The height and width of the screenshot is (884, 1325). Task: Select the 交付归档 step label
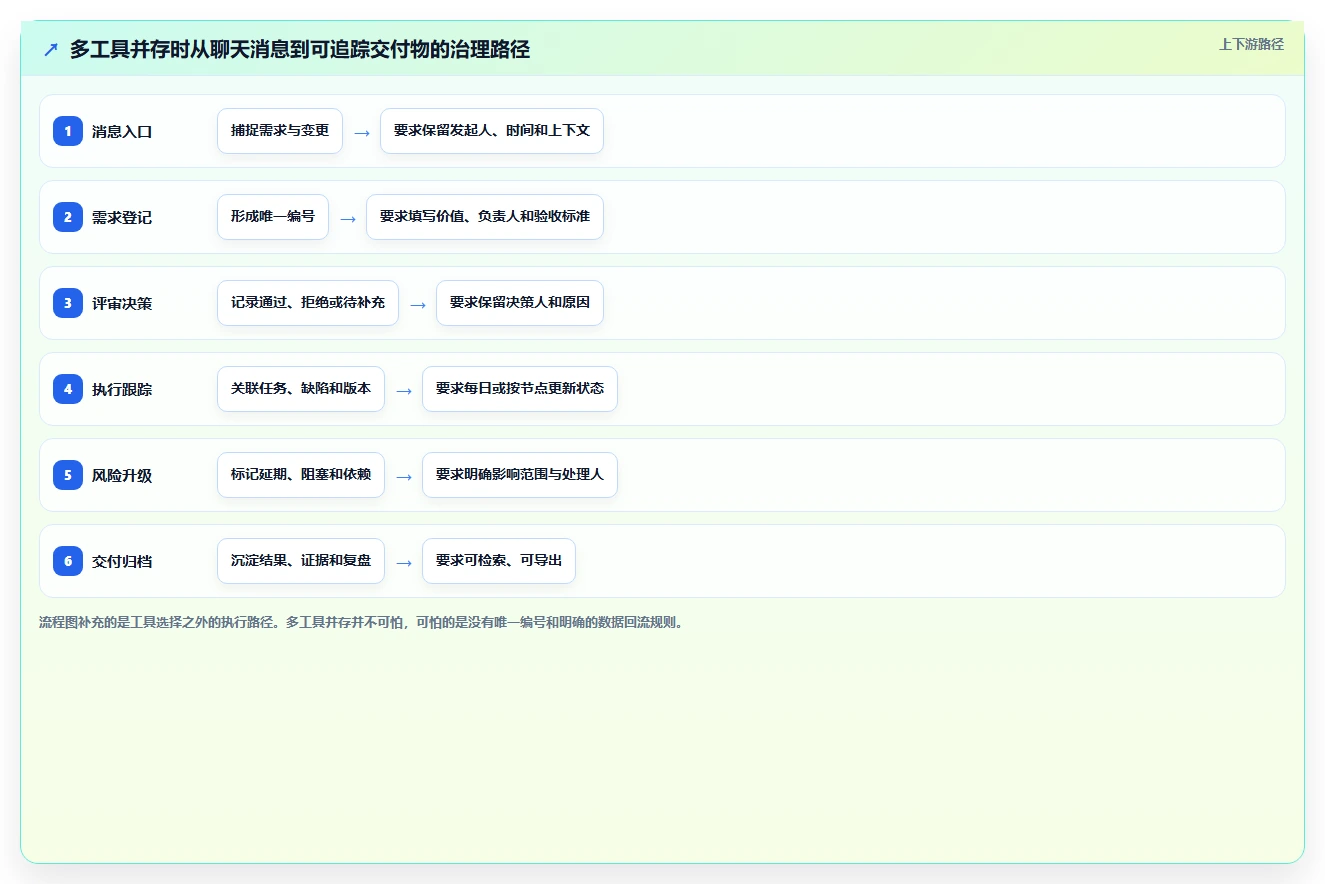[122, 561]
